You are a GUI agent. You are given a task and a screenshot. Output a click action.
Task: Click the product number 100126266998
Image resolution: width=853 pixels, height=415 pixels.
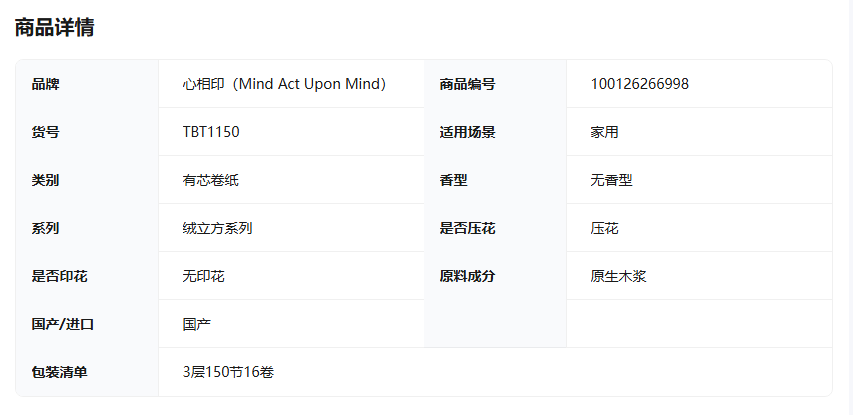pos(639,84)
